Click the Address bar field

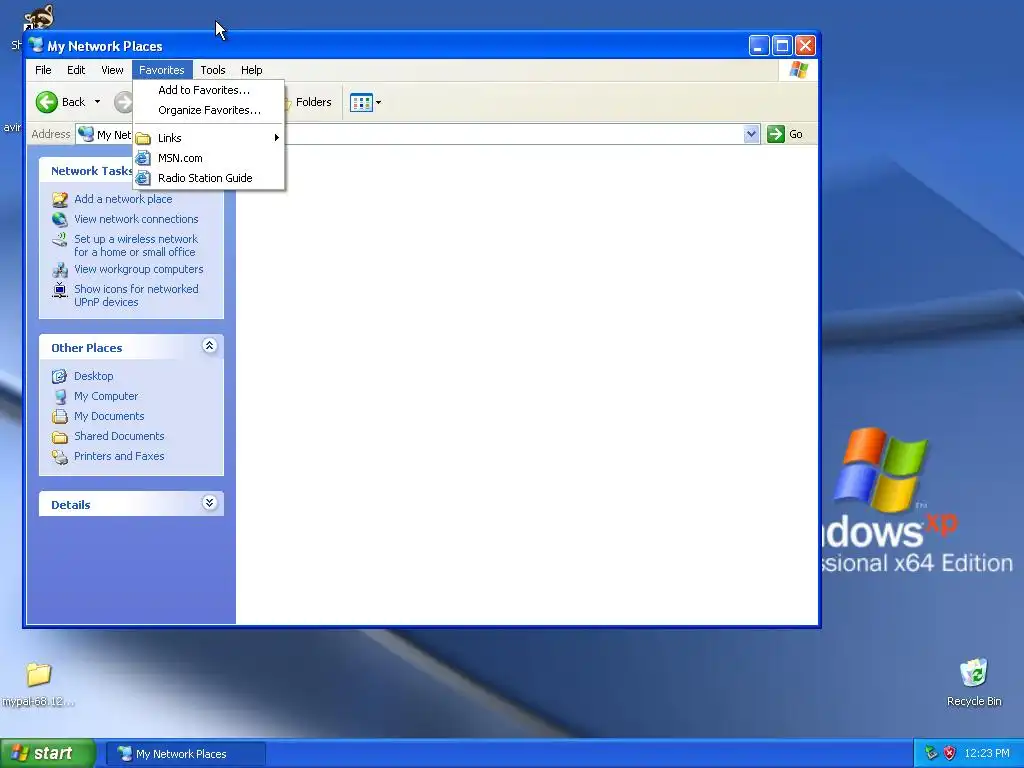418,134
